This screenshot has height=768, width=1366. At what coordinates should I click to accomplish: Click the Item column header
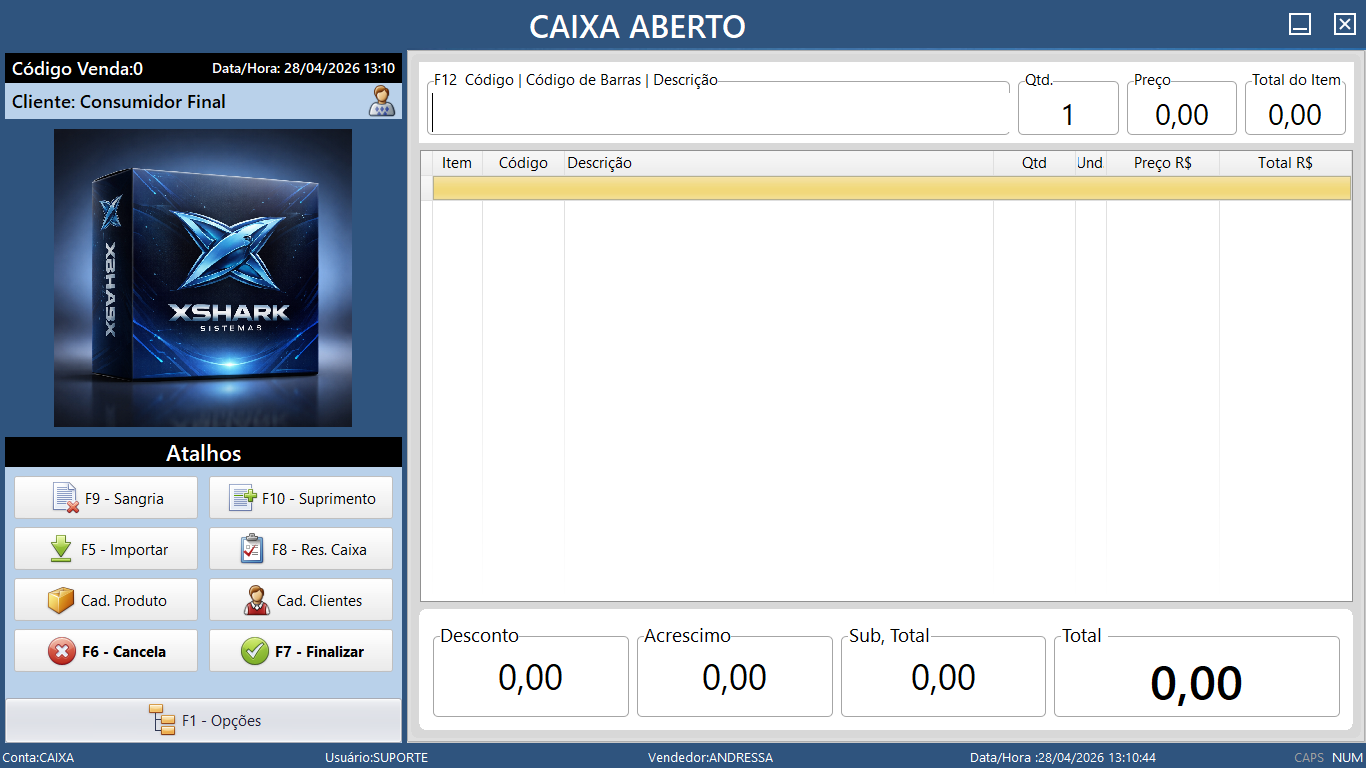[x=457, y=163]
